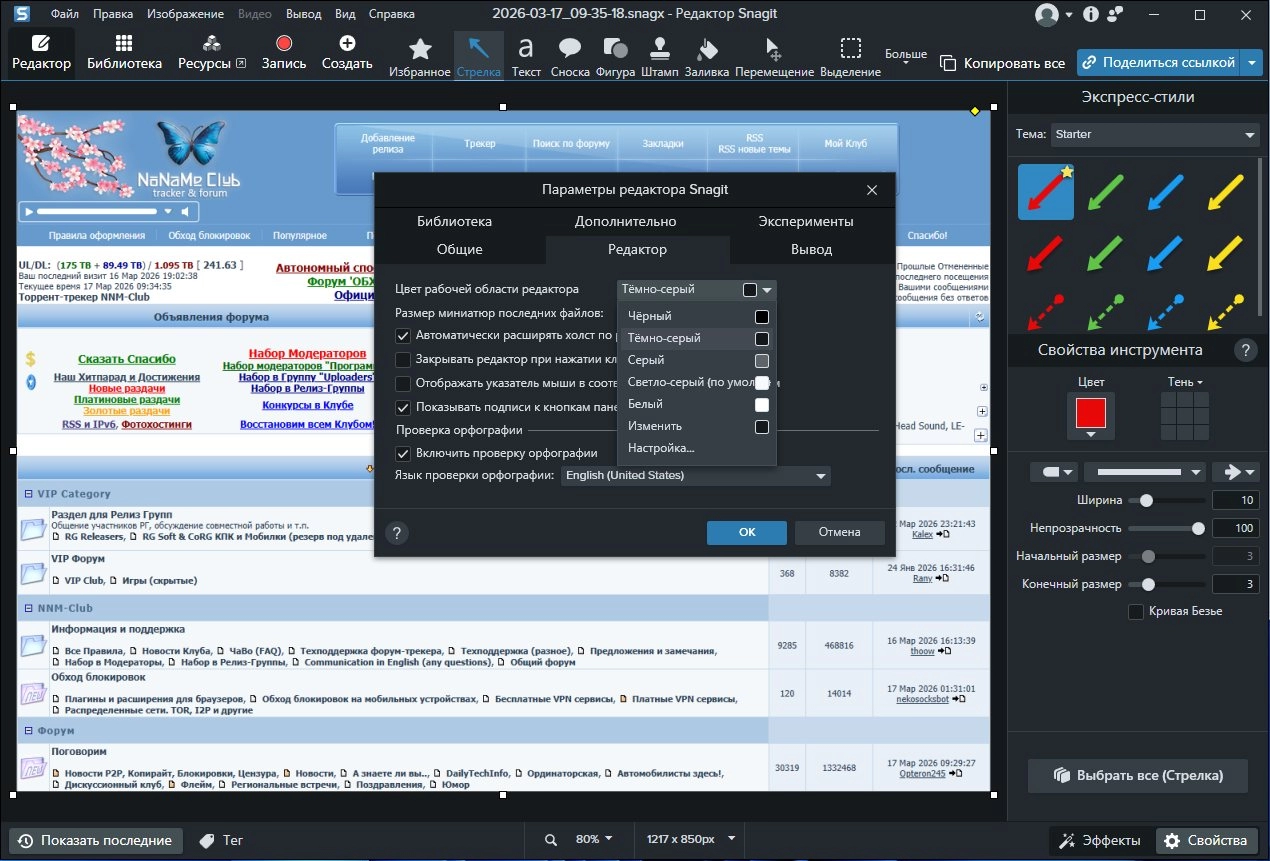Open the Тень (Shadow) dropdown
Viewport: 1270px width, 861px height.
(x=1185, y=382)
